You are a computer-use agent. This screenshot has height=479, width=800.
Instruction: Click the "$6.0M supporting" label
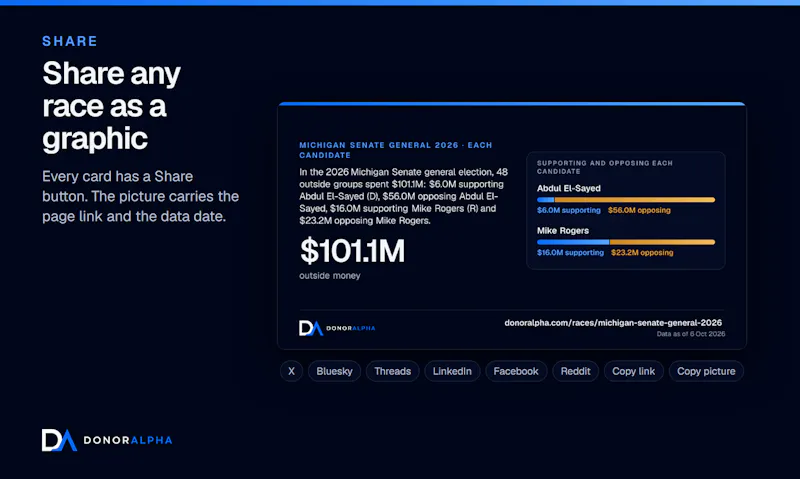coord(568,210)
